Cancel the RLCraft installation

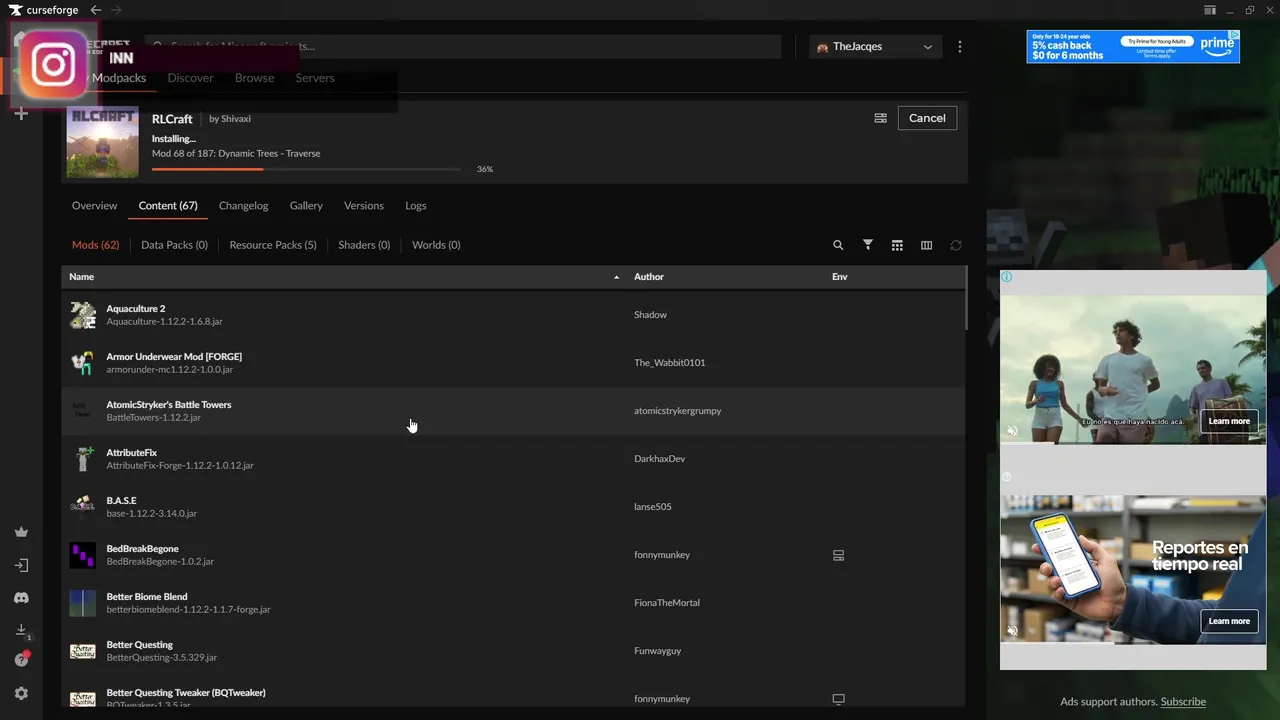tap(927, 118)
